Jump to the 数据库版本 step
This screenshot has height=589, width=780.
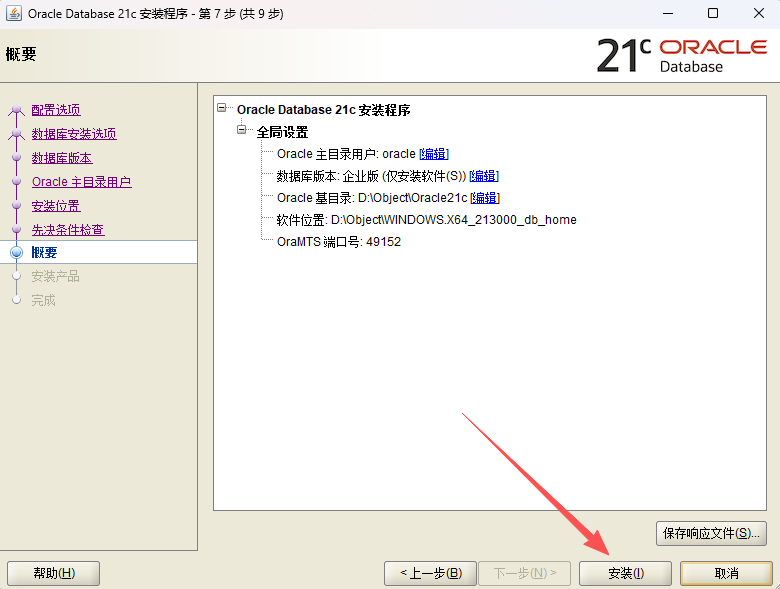point(62,158)
